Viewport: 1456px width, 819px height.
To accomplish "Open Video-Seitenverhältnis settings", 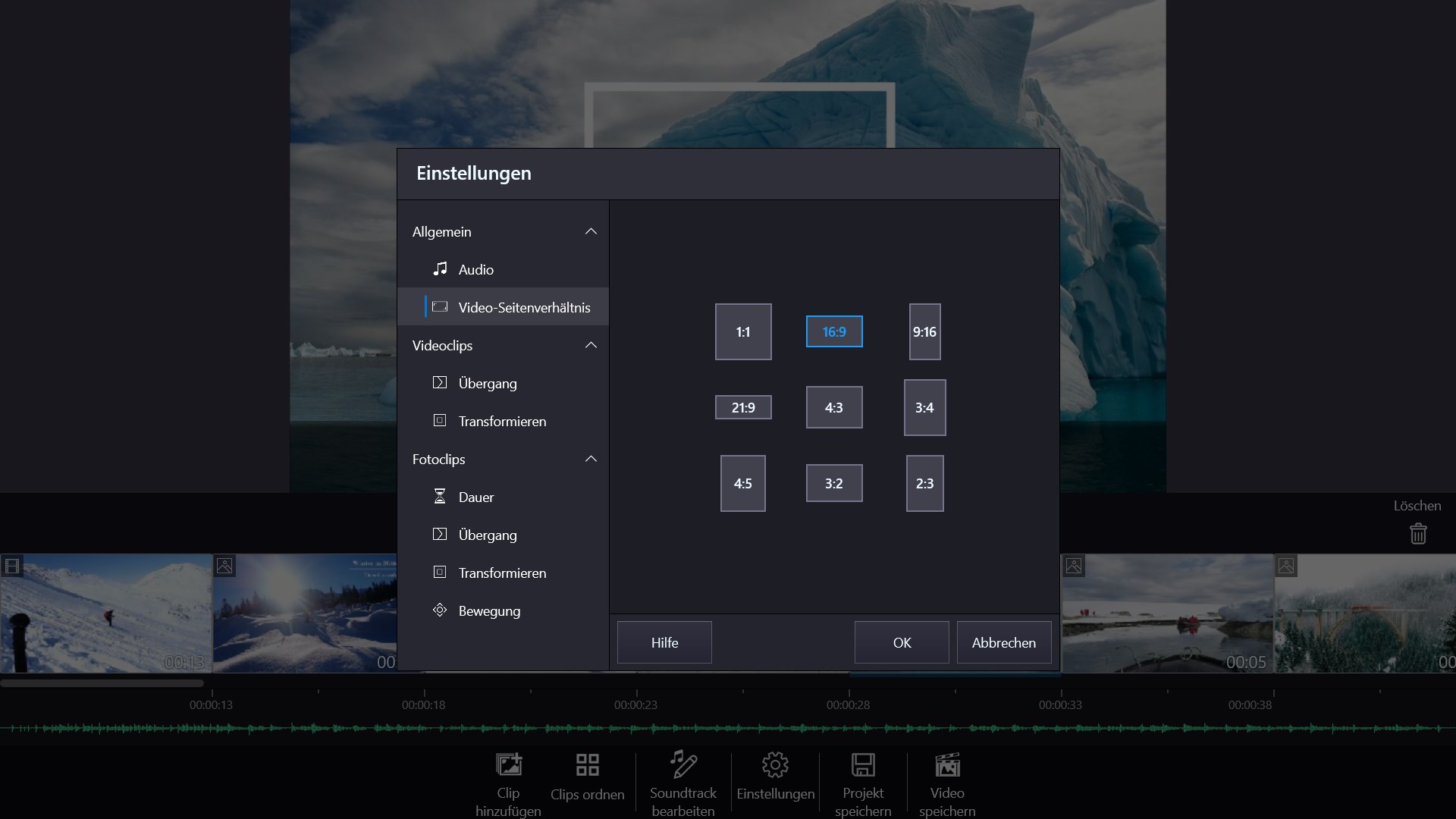I will tap(503, 307).
